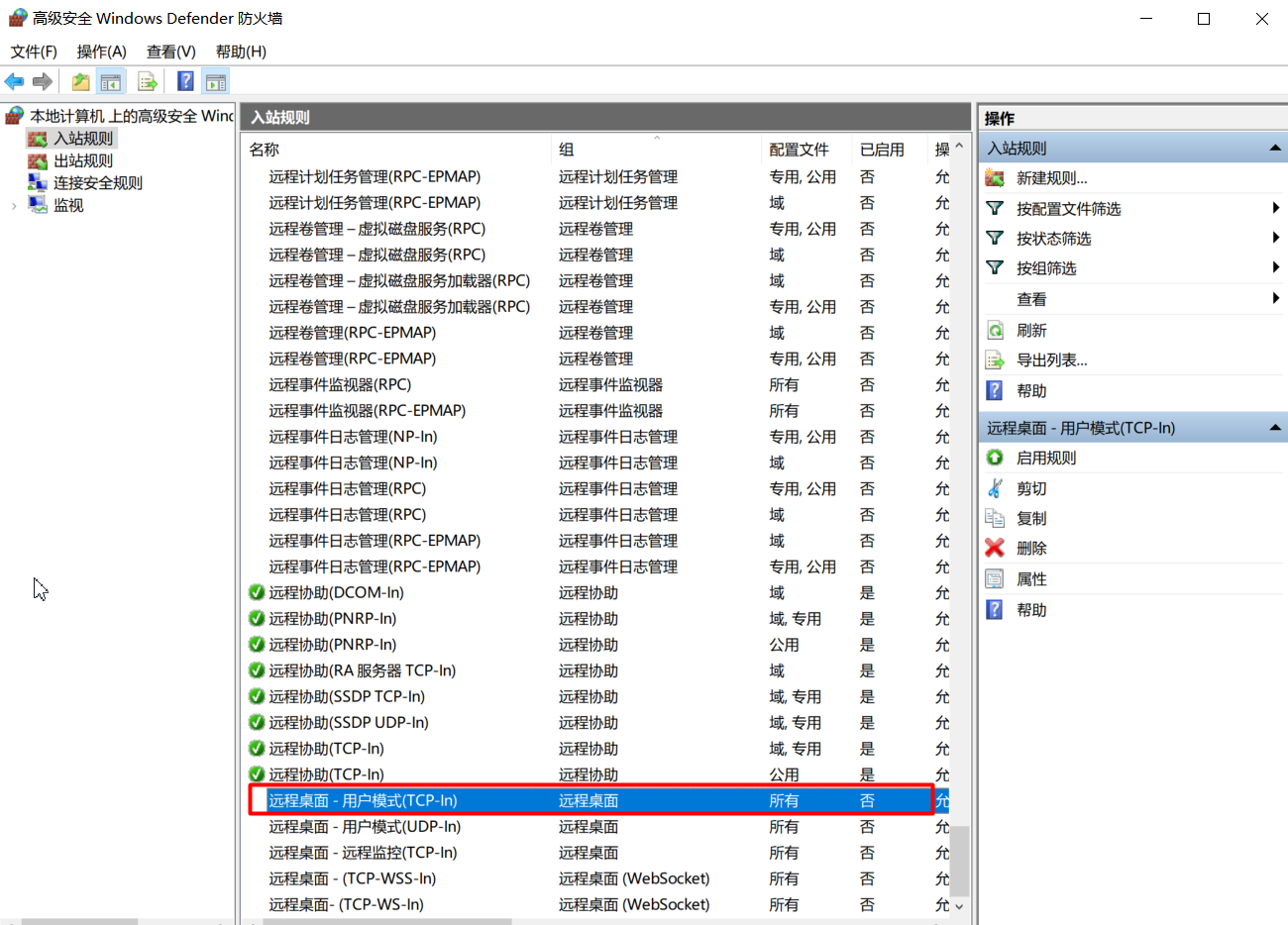Select 连接安全规则 in the left tree

[98, 183]
